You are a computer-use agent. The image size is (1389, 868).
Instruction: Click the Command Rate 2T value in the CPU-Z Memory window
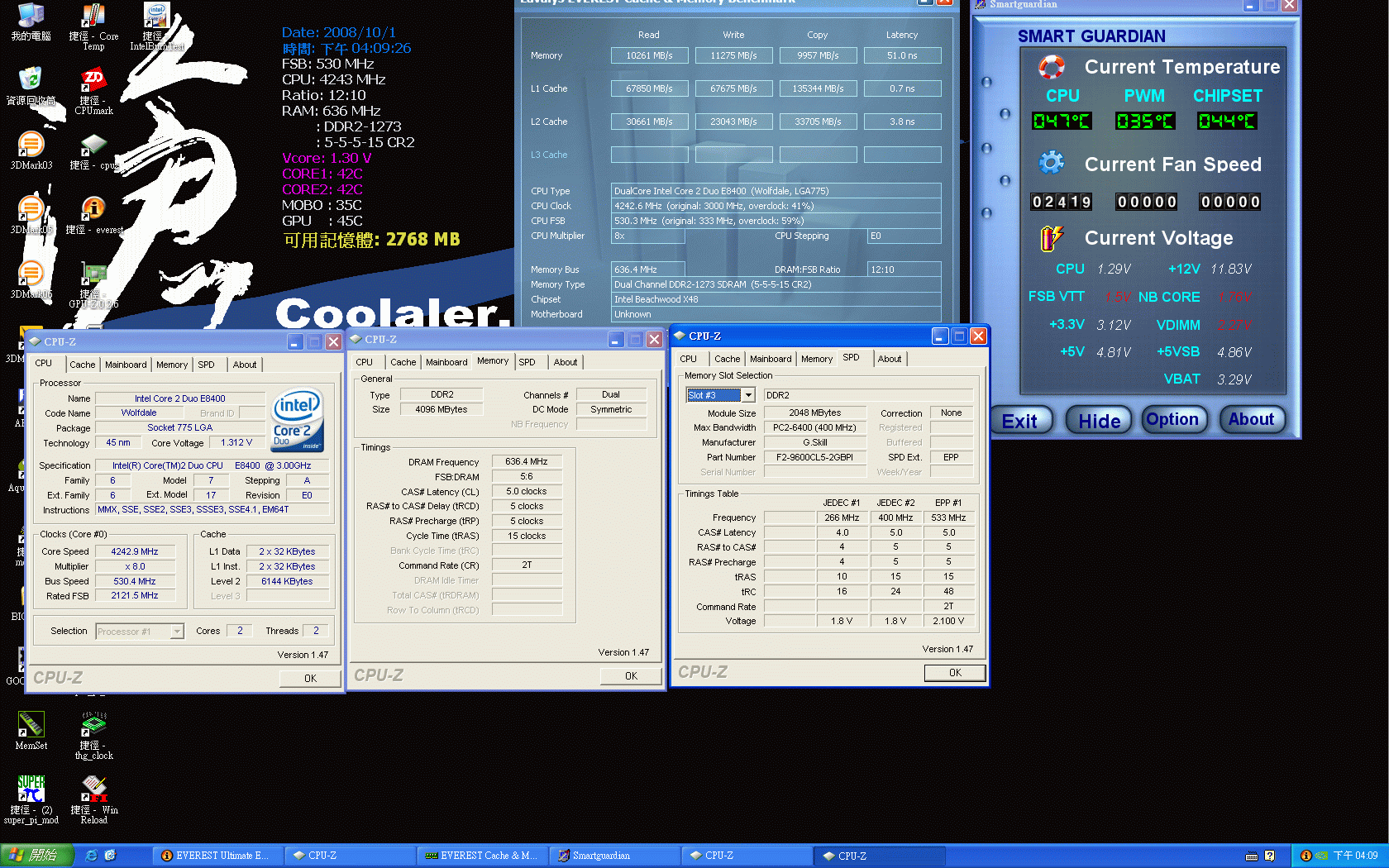[527, 565]
